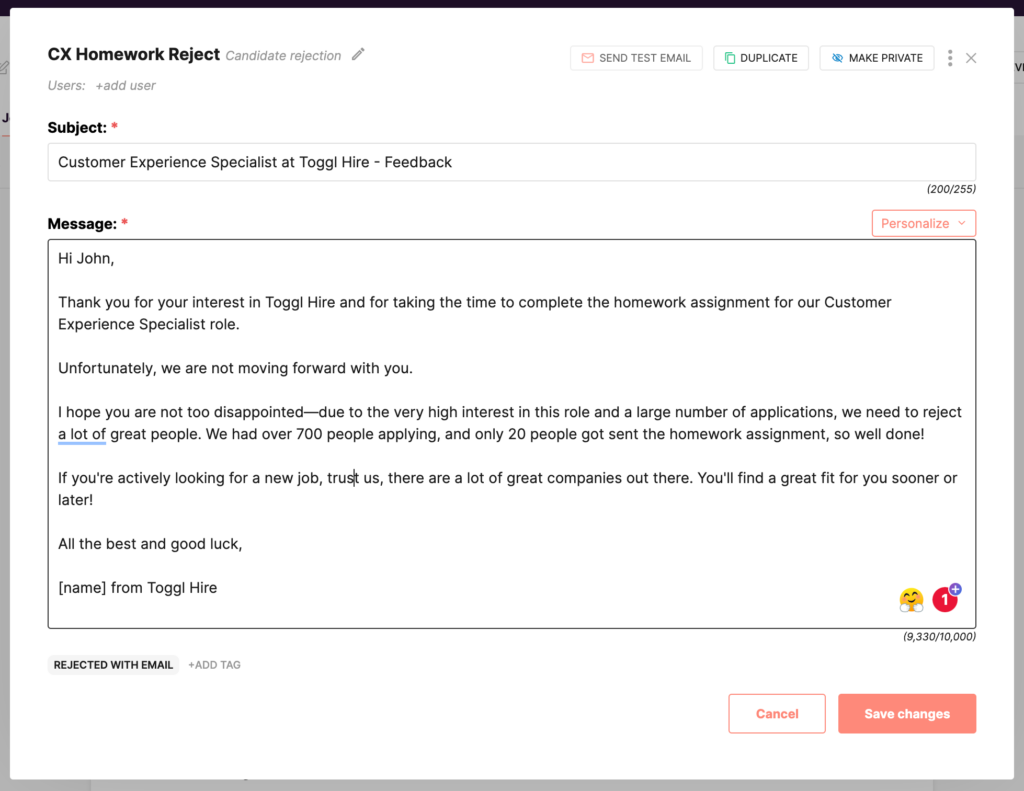1024x791 pixels.
Task: Click the red notification badge showing 1
Action: point(945,600)
